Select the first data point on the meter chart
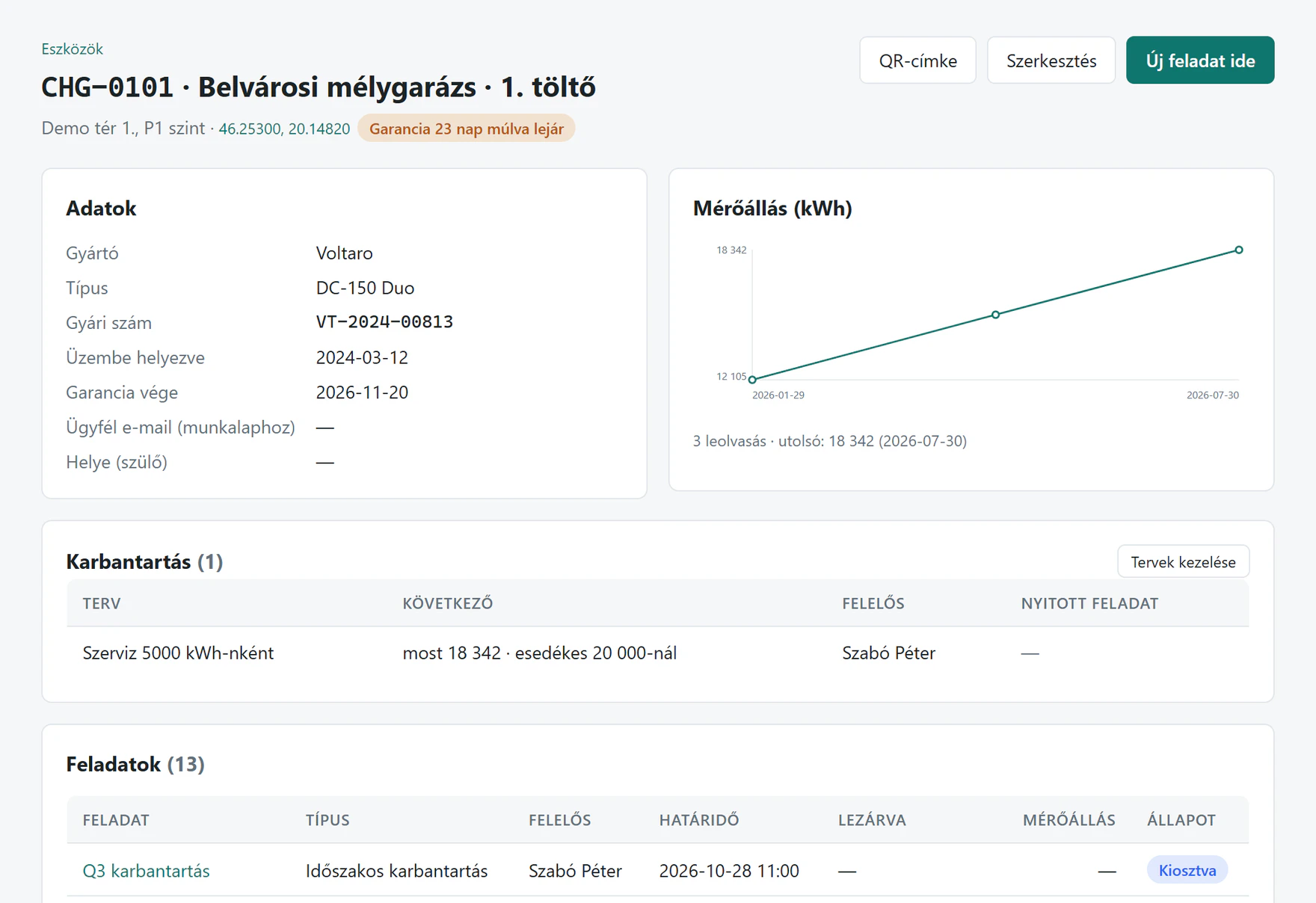This screenshot has width=1316, height=903. pos(752,380)
